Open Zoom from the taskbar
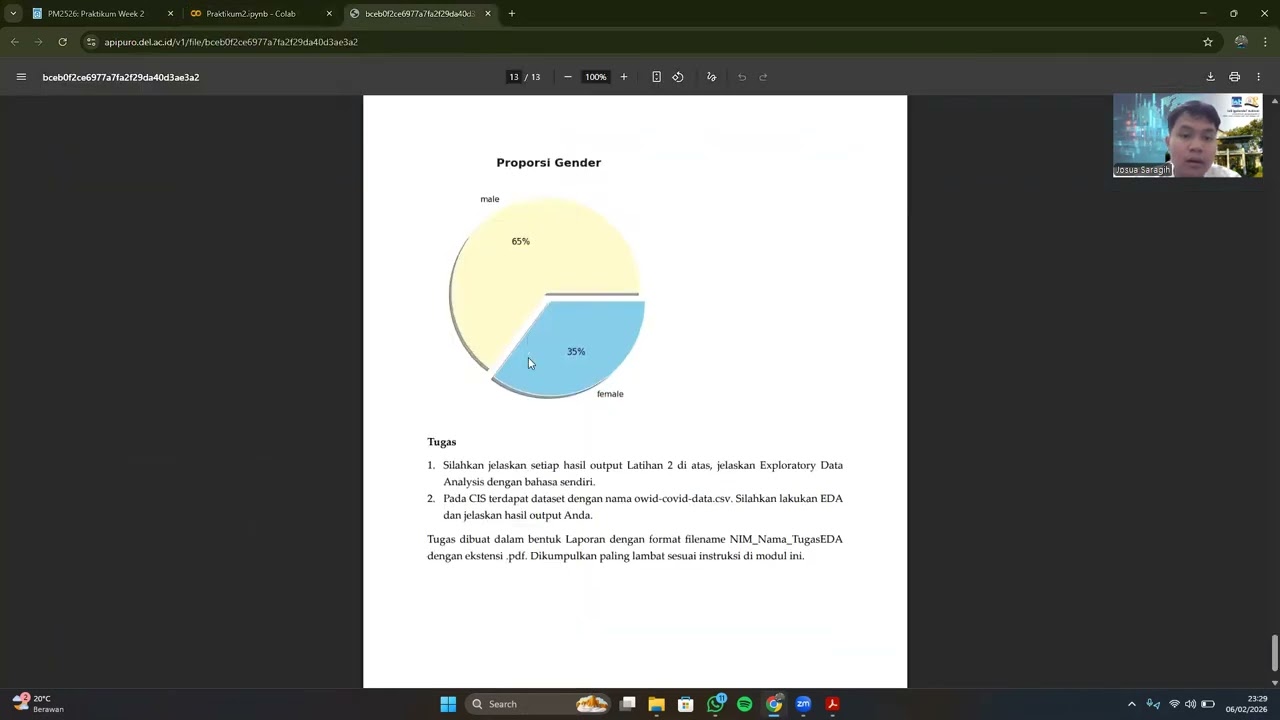 pos(803,704)
